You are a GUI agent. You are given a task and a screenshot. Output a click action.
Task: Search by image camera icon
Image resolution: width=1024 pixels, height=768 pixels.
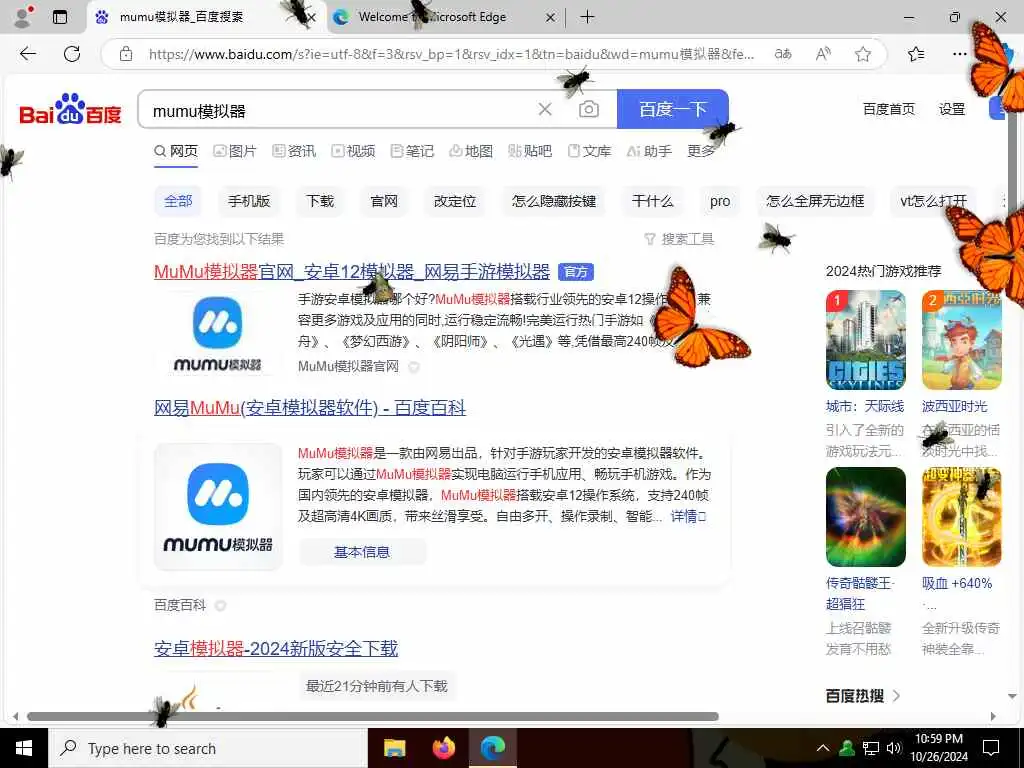(x=588, y=110)
